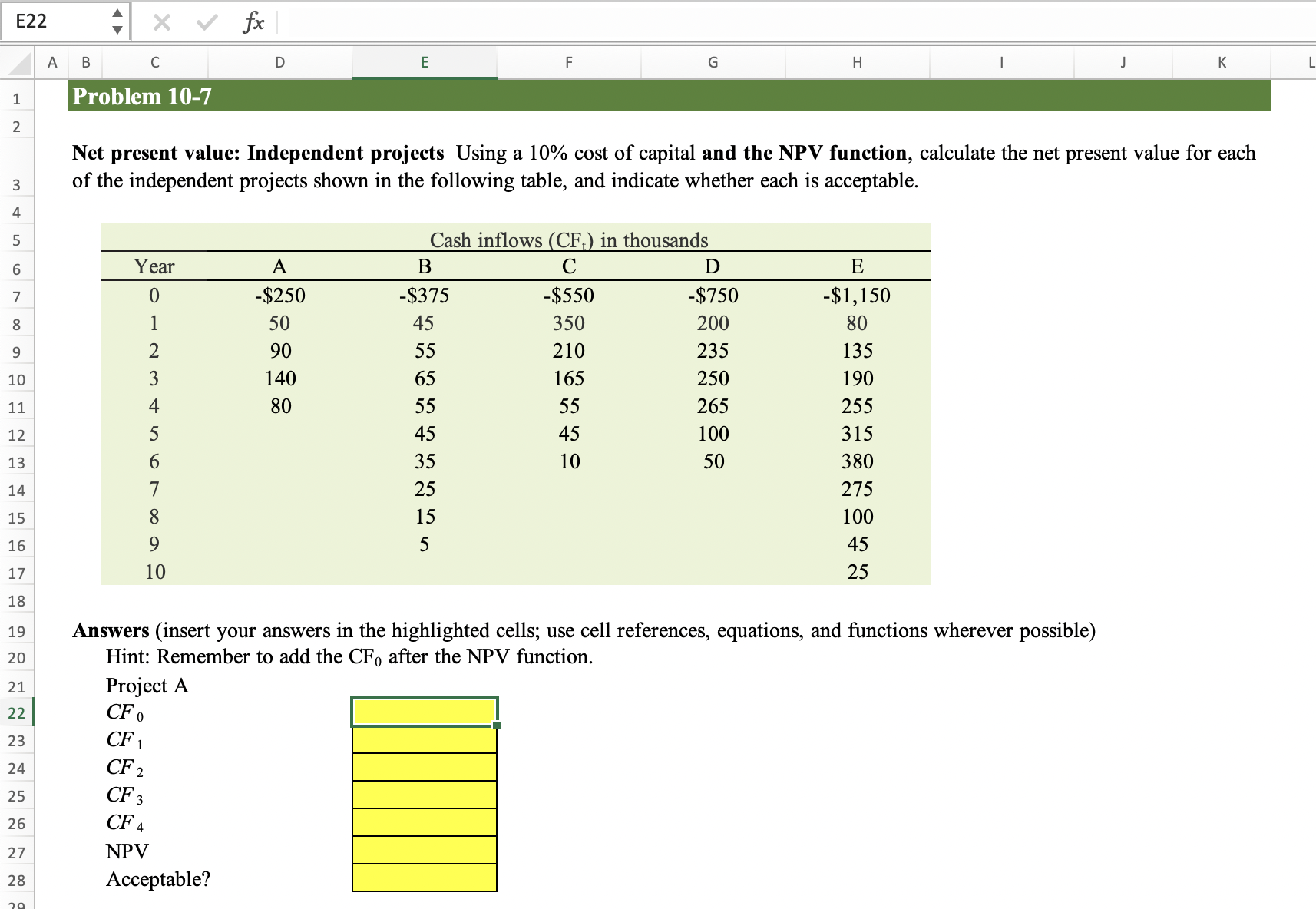Select the yellow CF0 answer cell
Screen dimensions: 1316x909
tap(424, 711)
